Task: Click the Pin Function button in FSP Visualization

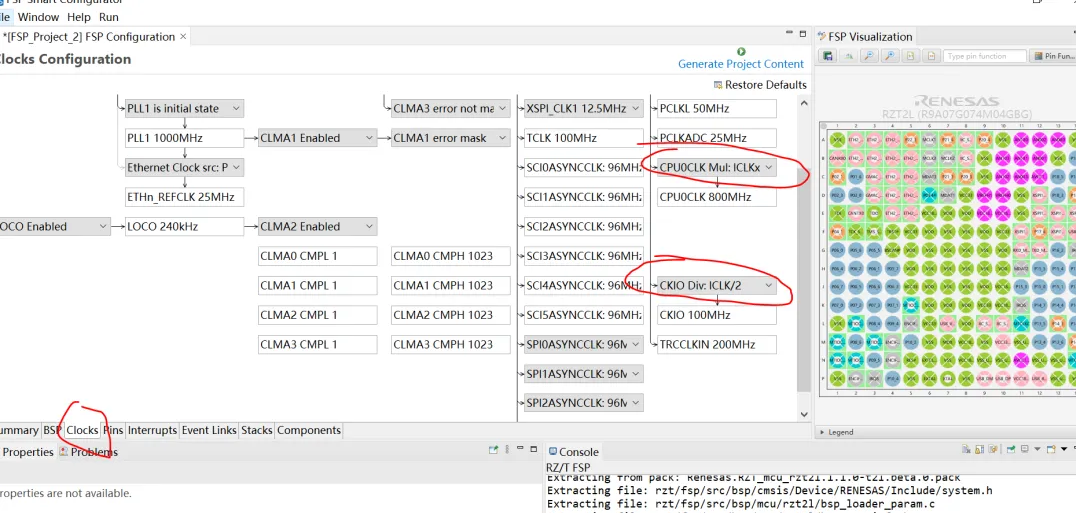Action: [1053, 56]
